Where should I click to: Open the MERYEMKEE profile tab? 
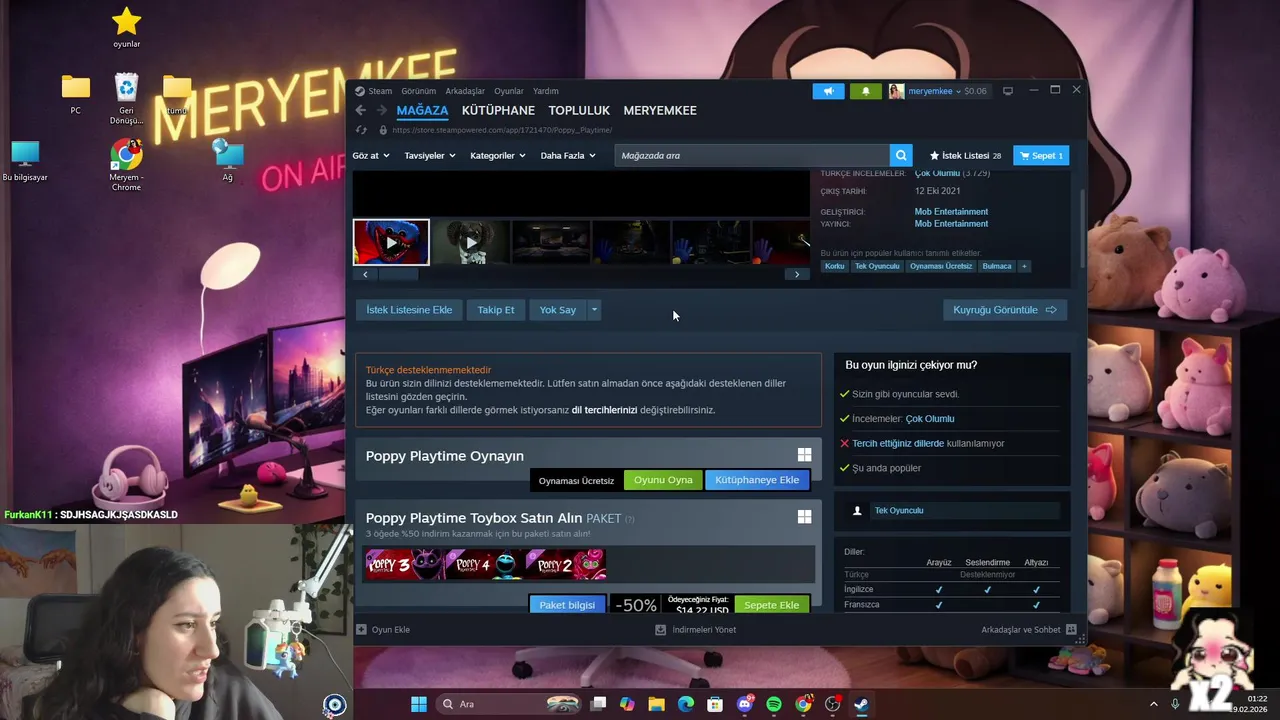(660, 110)
